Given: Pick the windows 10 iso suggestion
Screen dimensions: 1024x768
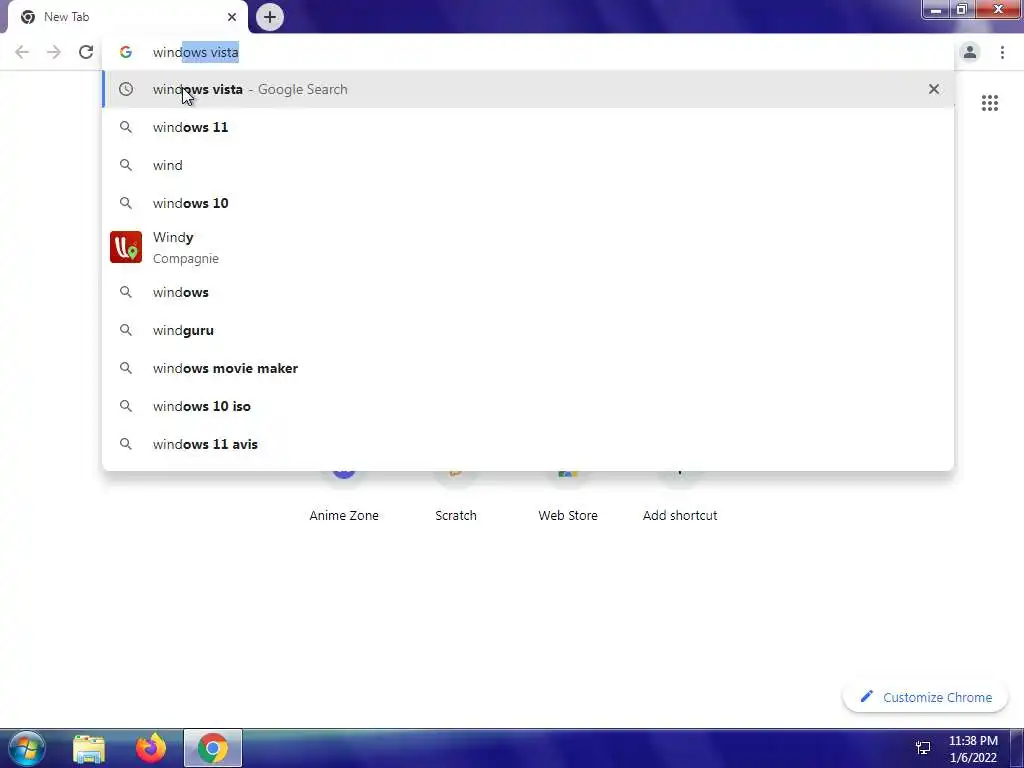Looking at the screenshot, I should point(528,406).
